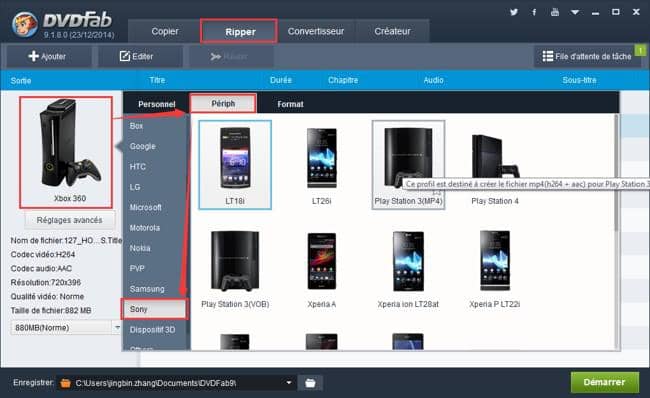The height and width of the screenshot is (398, 650).
Task: Open the Convertisseur module tab
Action: point(316,31)
